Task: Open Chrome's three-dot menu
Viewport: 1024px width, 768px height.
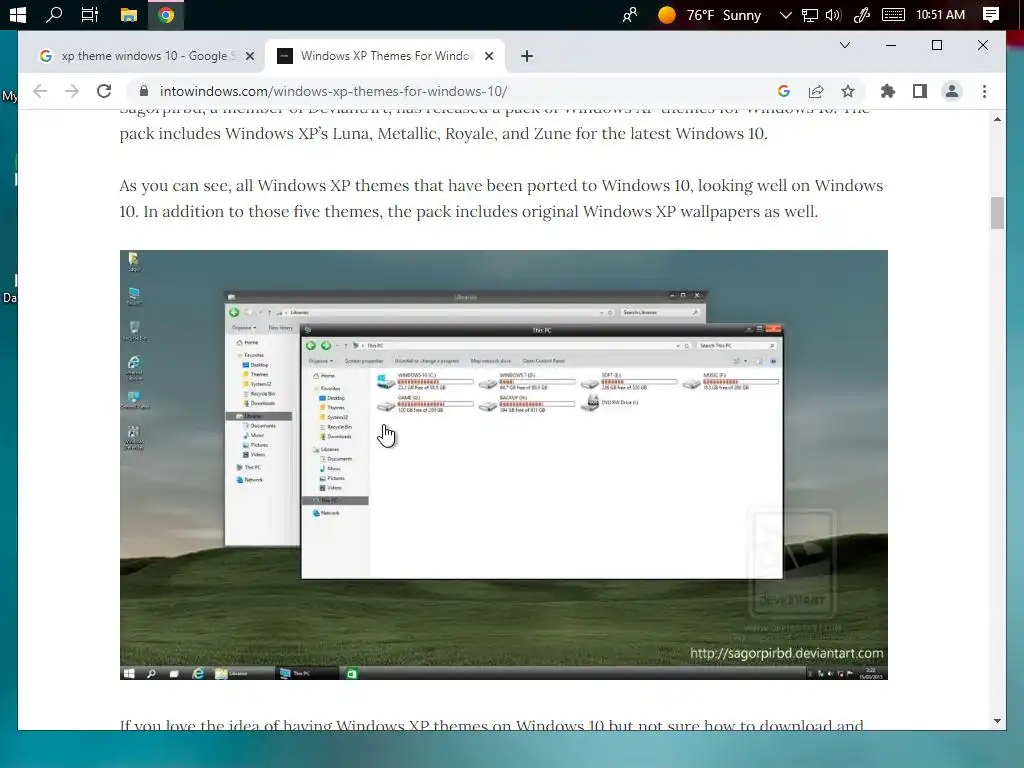Action: tap(984, 91)
